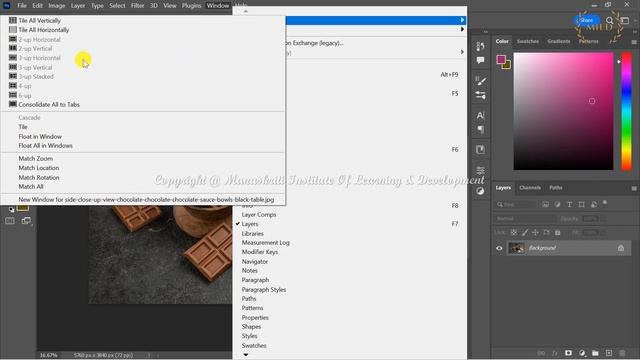
Task: Filter layers by shape layers
Action: click(581, 204)
